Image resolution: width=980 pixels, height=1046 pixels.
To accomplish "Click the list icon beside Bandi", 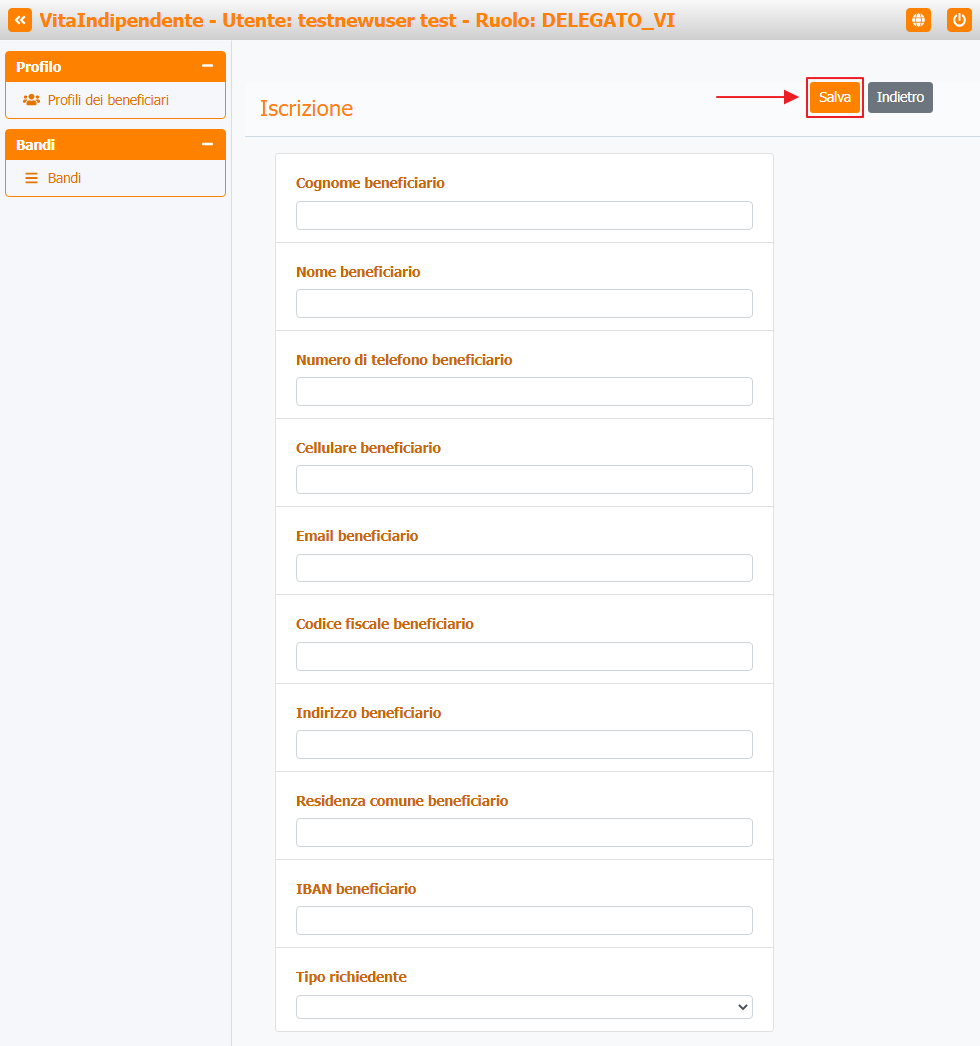I will point(31,178).
